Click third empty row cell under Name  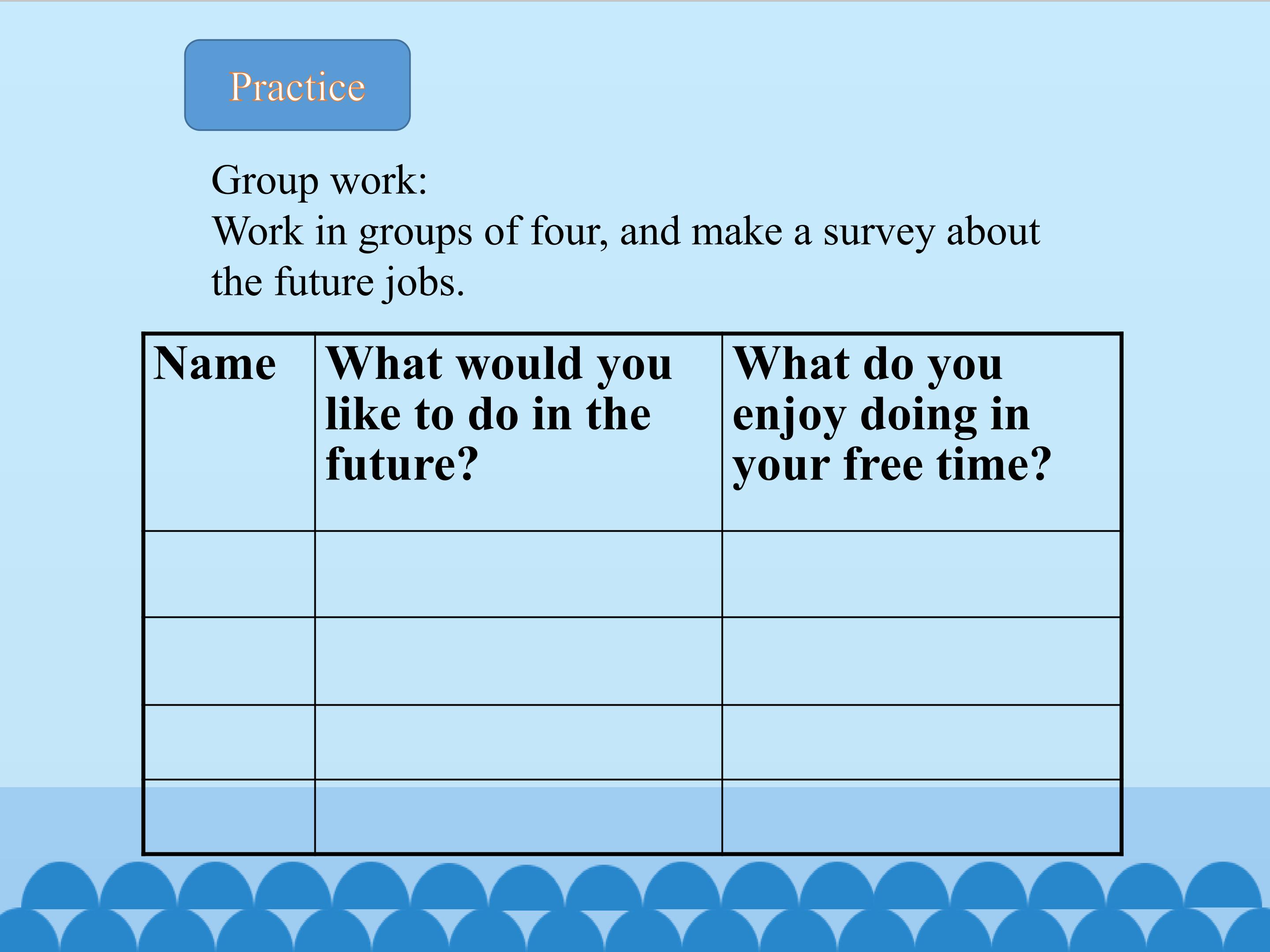(229, 741)
